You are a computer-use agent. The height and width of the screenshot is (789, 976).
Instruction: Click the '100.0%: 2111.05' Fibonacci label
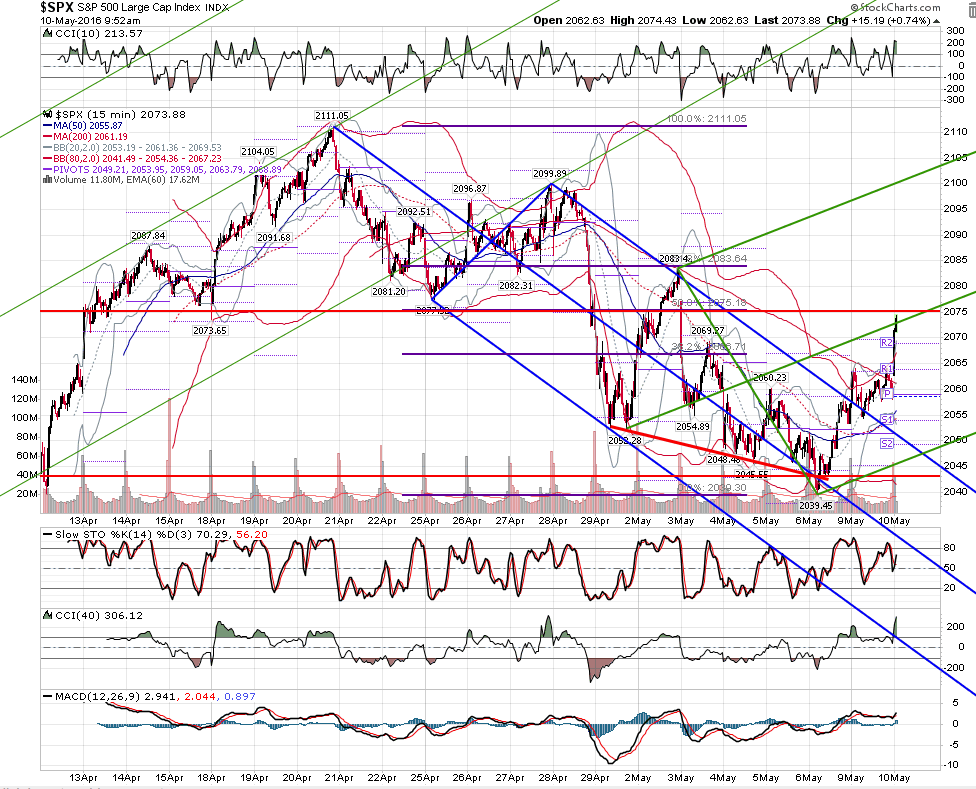point(706,119)
